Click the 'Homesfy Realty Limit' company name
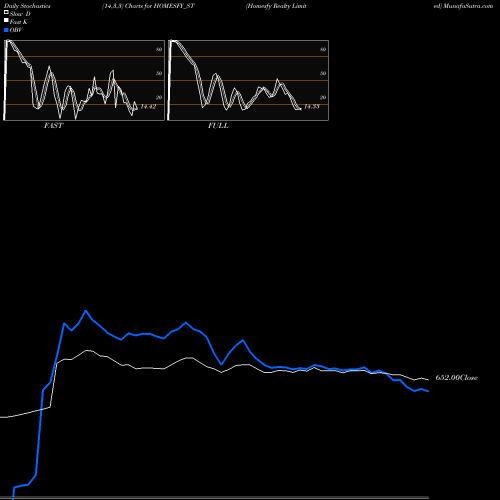Viewport: 500px width, 500px height. (276, 6)
